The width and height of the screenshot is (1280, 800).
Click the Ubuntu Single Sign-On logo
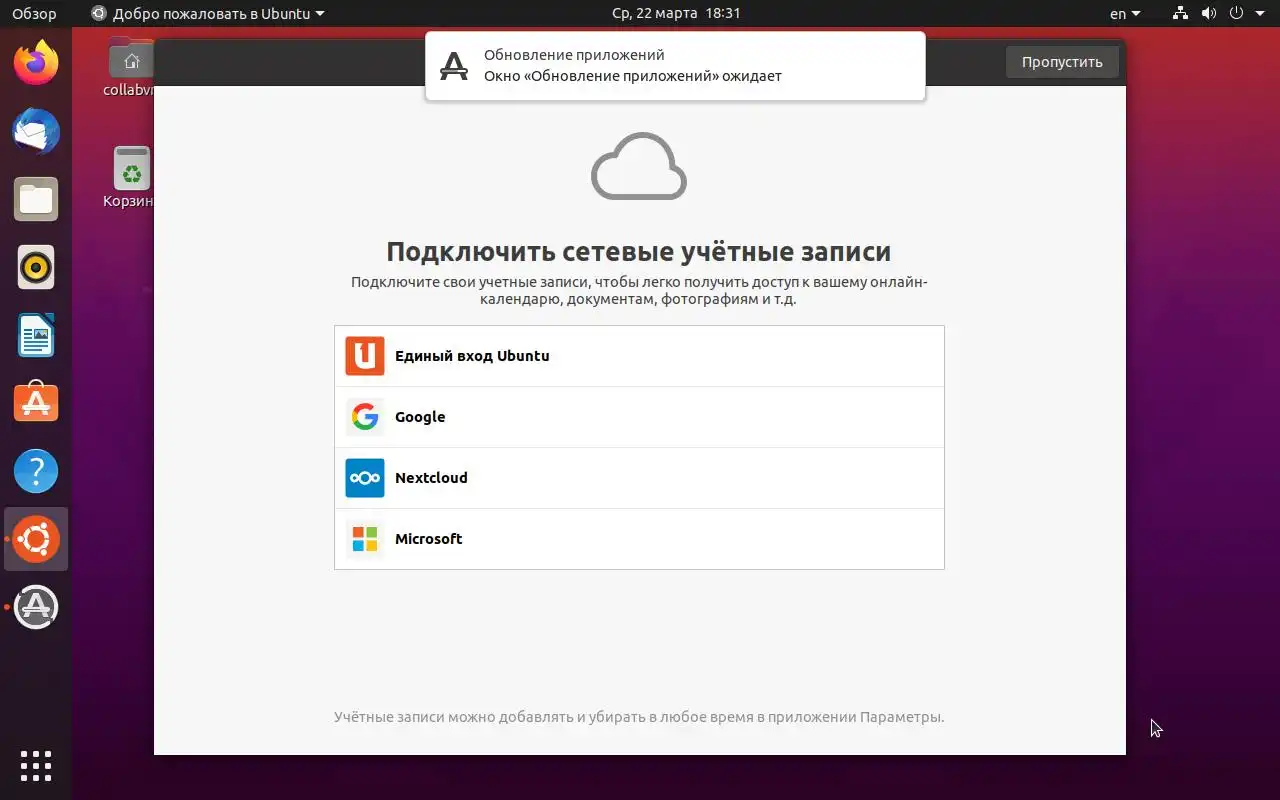coord(365,356)
